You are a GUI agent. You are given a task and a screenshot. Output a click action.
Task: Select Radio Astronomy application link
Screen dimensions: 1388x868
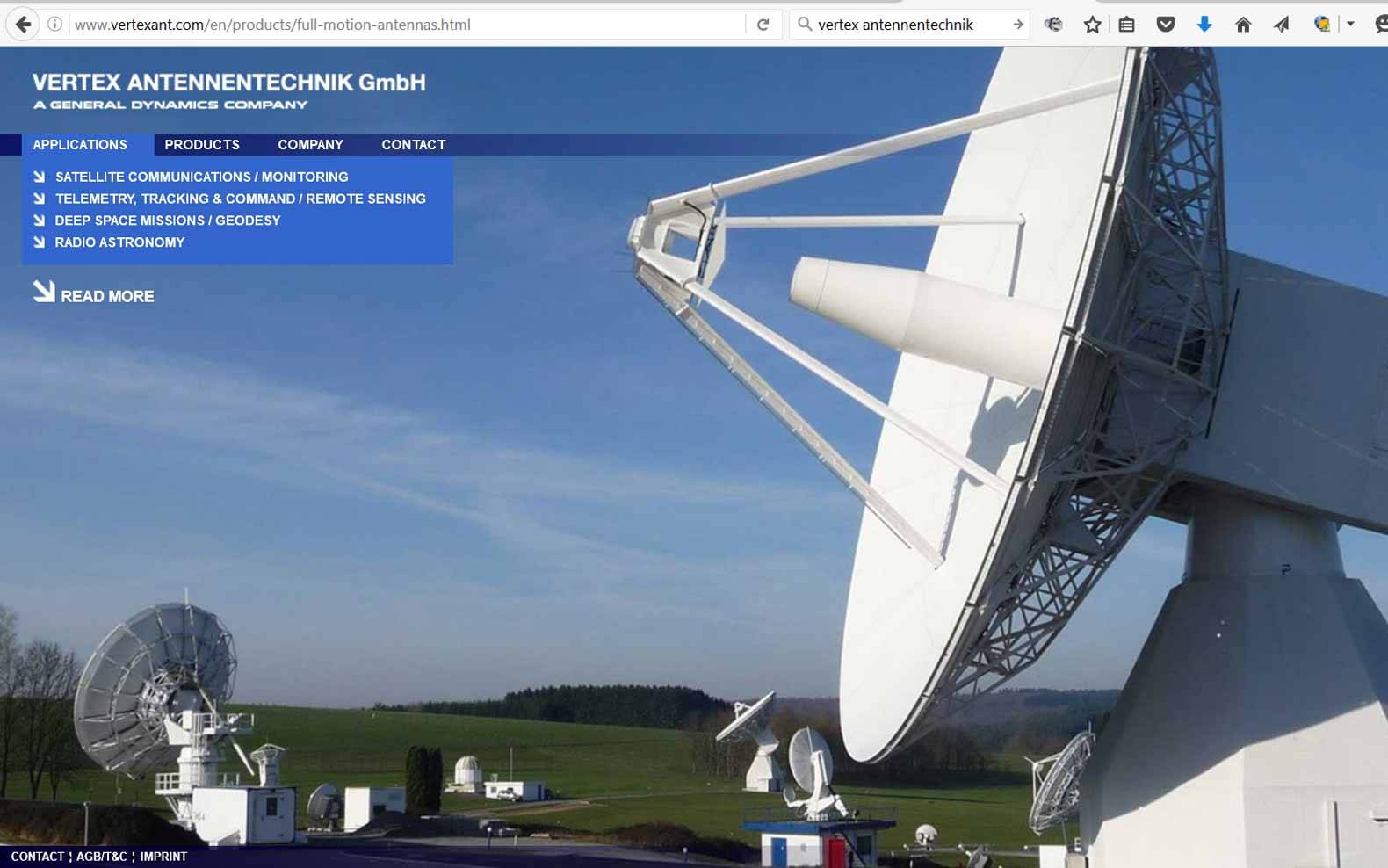click(x=119, y=242)
